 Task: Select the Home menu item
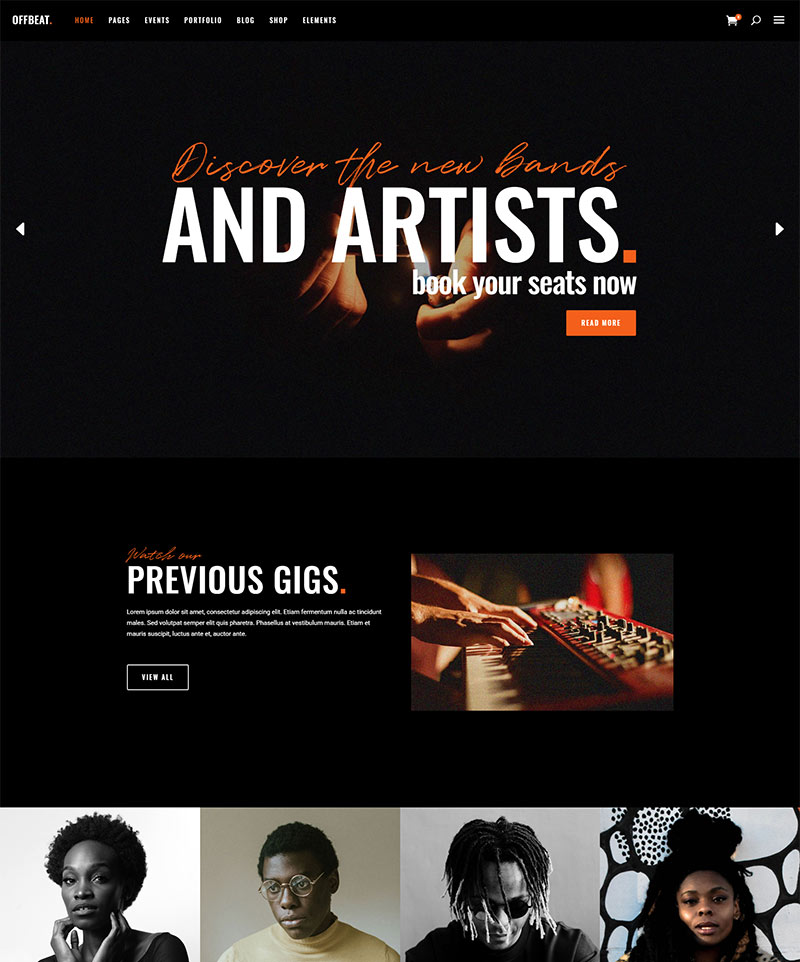[x=84, y=20]
